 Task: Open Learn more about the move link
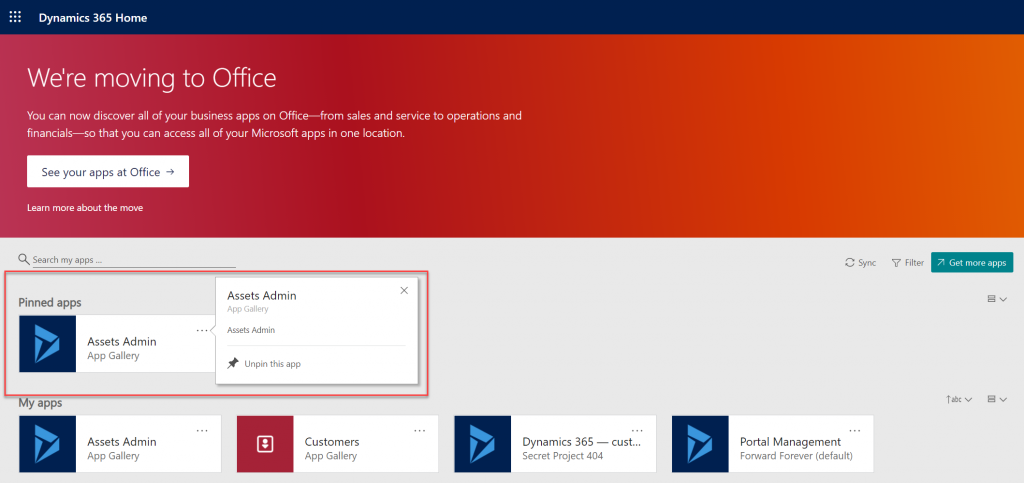(85, 208)
